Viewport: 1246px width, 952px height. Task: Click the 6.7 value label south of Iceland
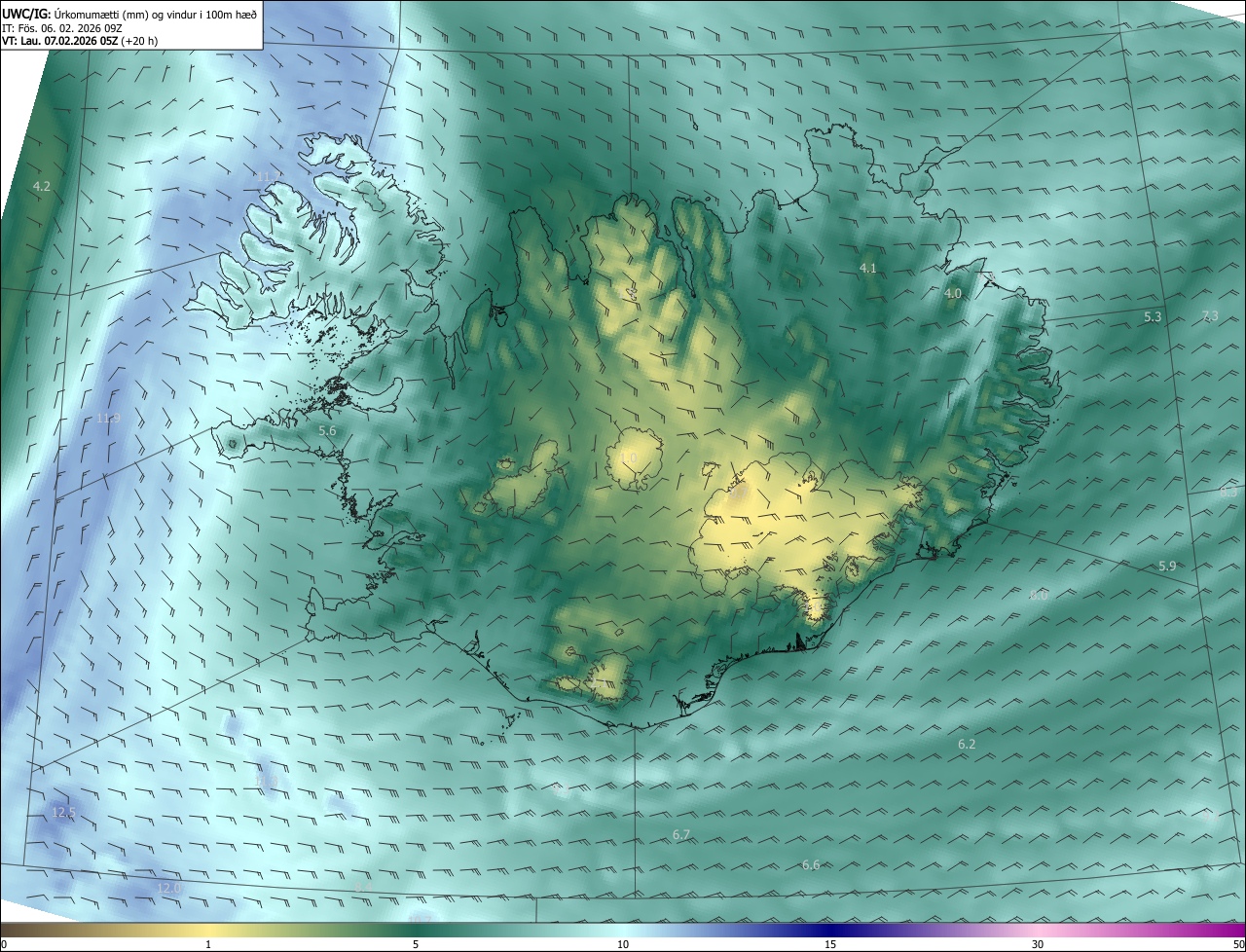coord(681,835)
